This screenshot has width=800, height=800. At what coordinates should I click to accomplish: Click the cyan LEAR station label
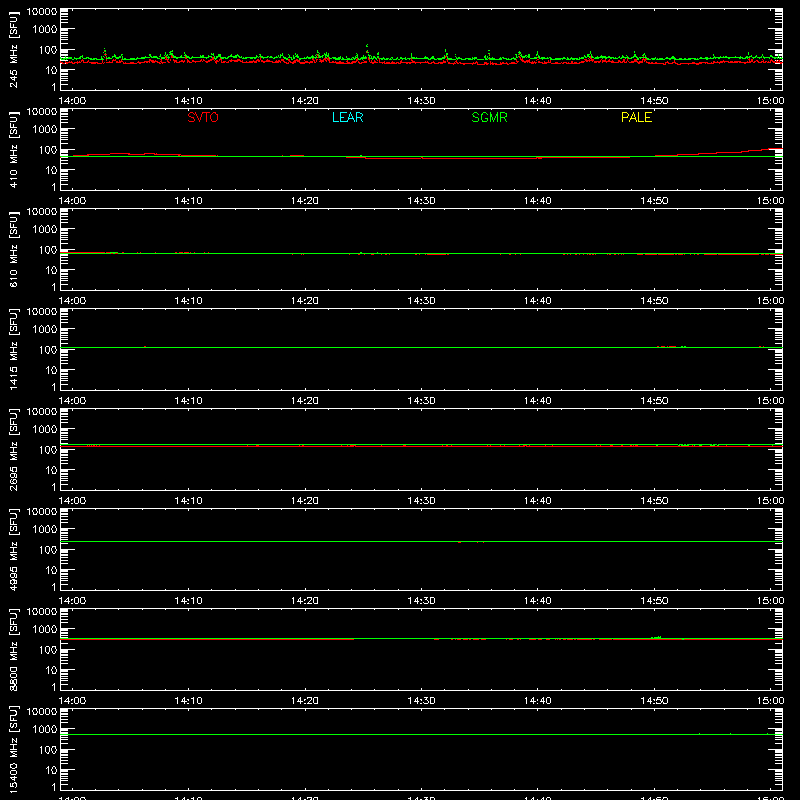click(x=347, y=117)
